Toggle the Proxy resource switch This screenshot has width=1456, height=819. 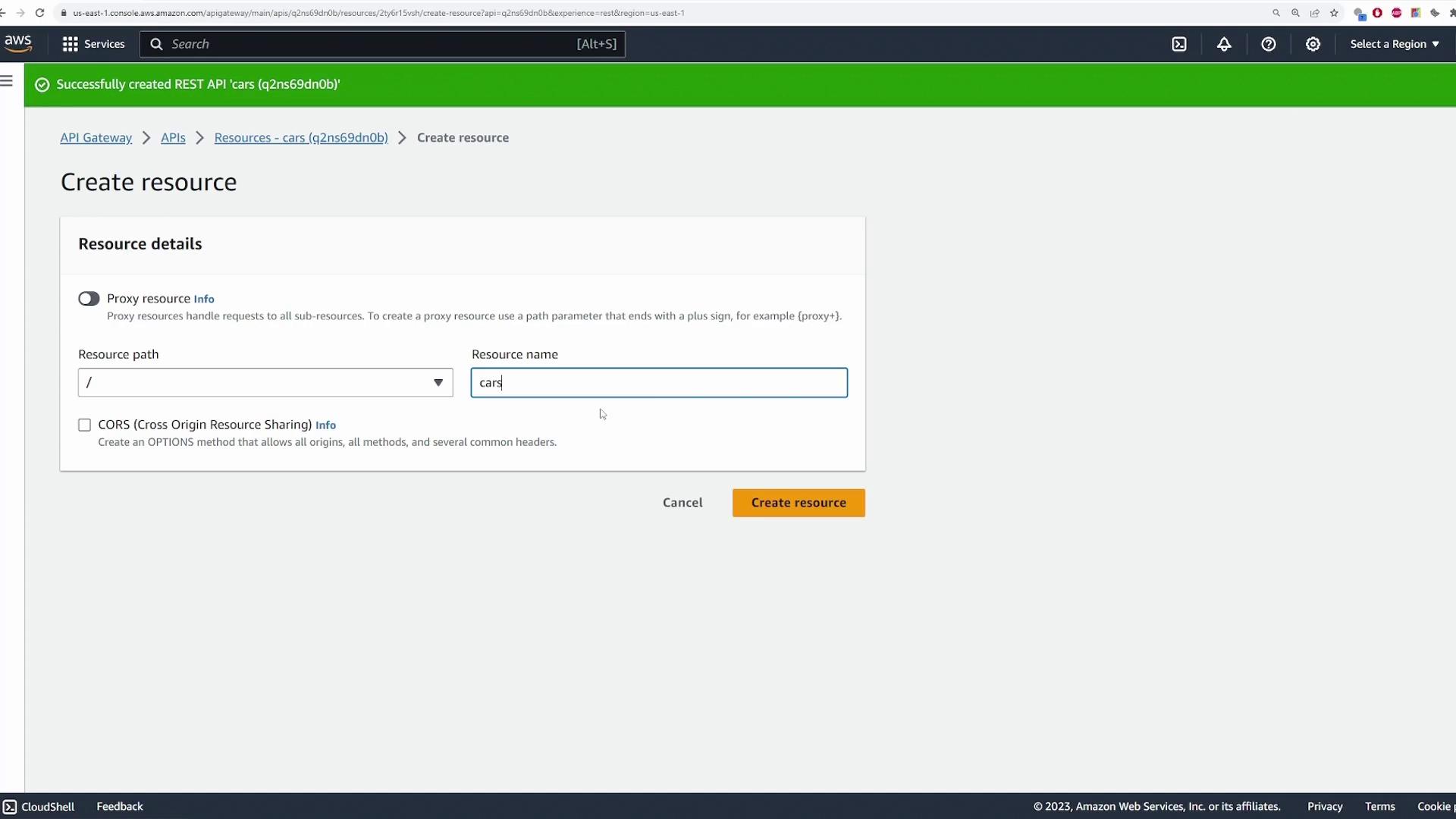pos(89,299)
